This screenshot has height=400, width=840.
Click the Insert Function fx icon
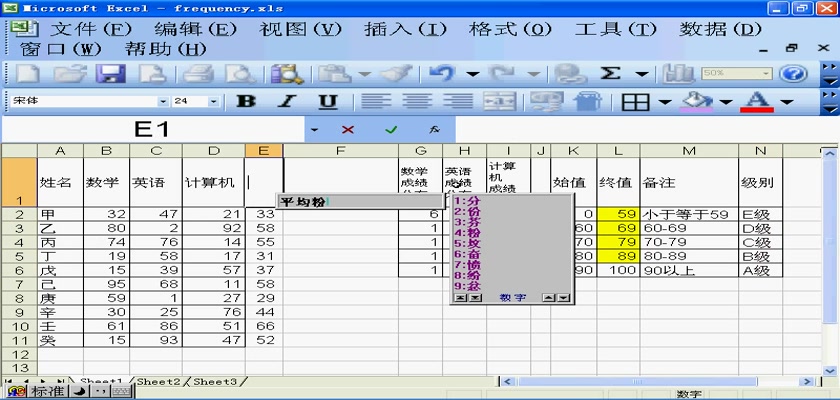click(434, 130)
